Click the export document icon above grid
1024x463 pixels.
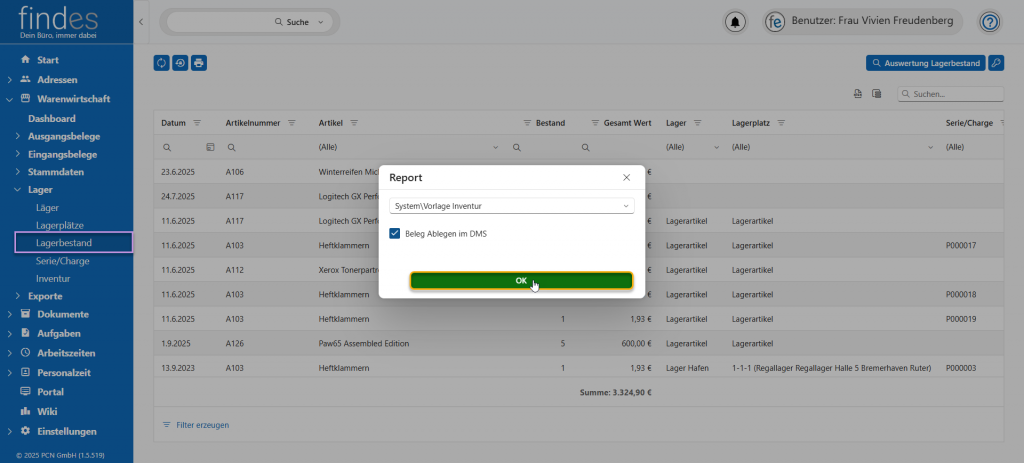click(858, 94)
